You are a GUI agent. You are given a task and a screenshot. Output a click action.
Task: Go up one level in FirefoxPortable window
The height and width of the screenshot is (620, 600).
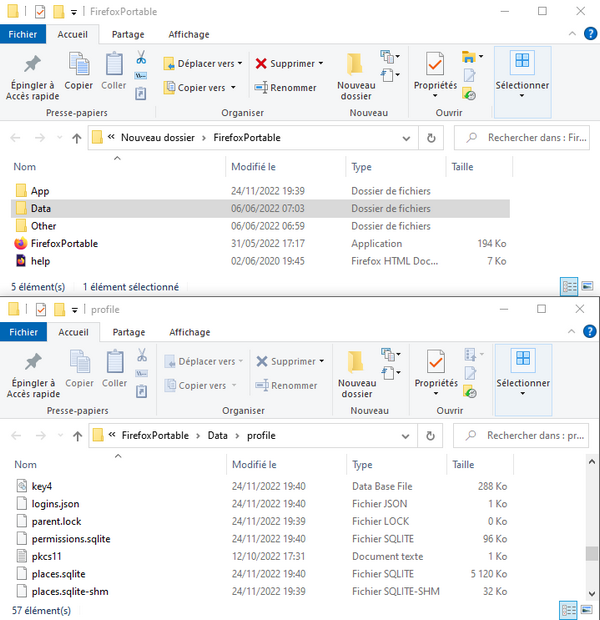(77, 138)
